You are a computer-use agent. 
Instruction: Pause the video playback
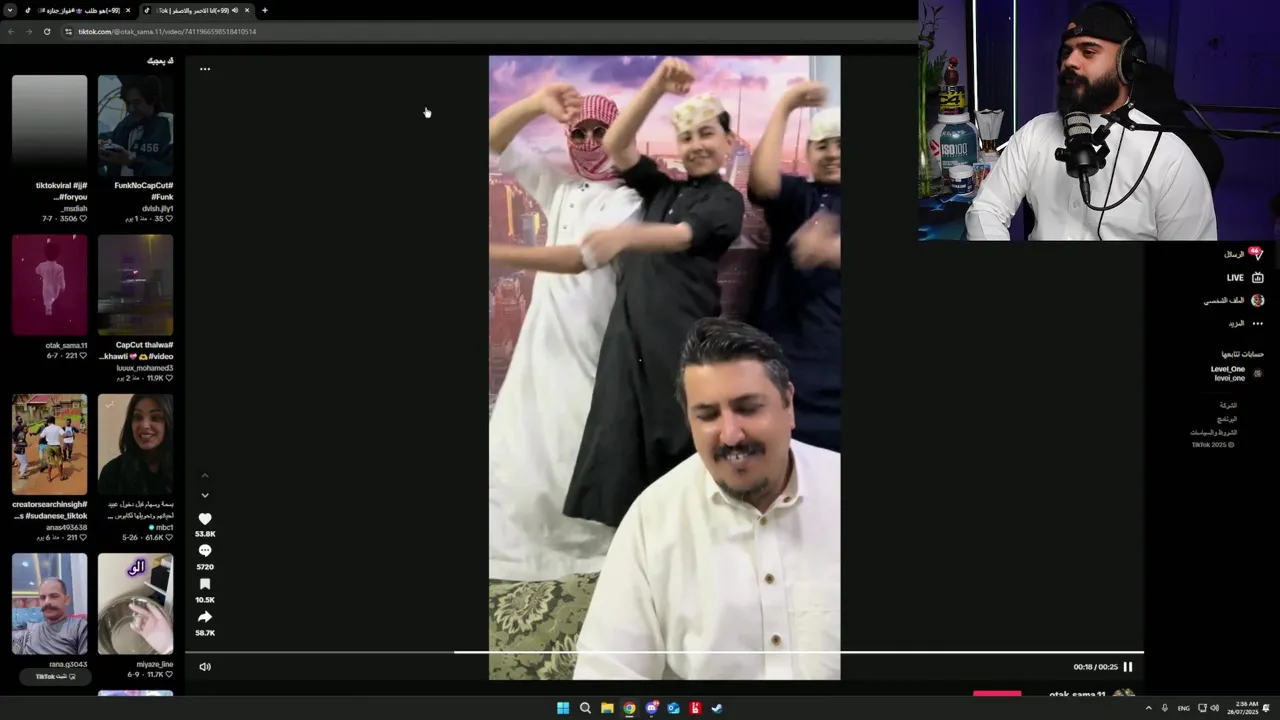click(1128, 667)
